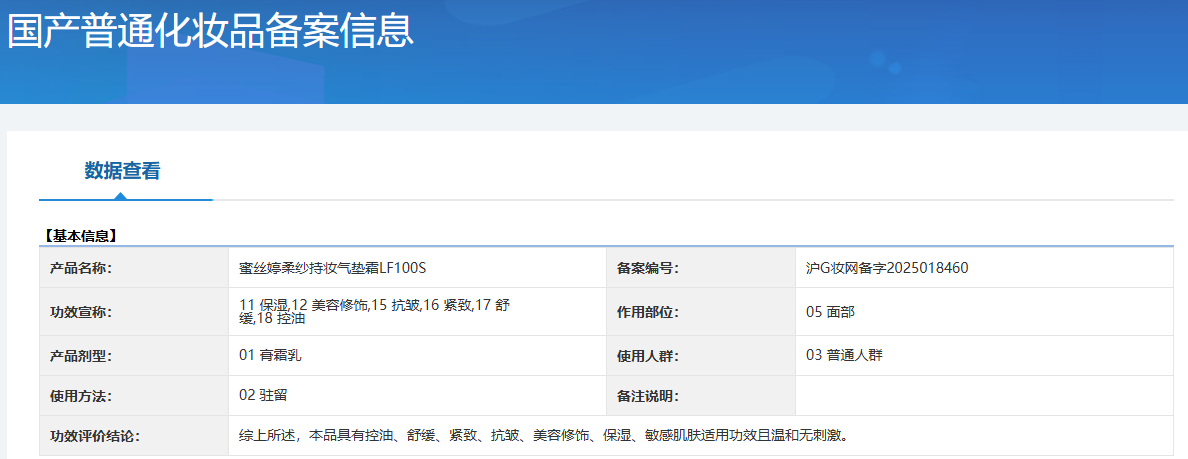Open the 数据查看 tab

coord(122,171)
